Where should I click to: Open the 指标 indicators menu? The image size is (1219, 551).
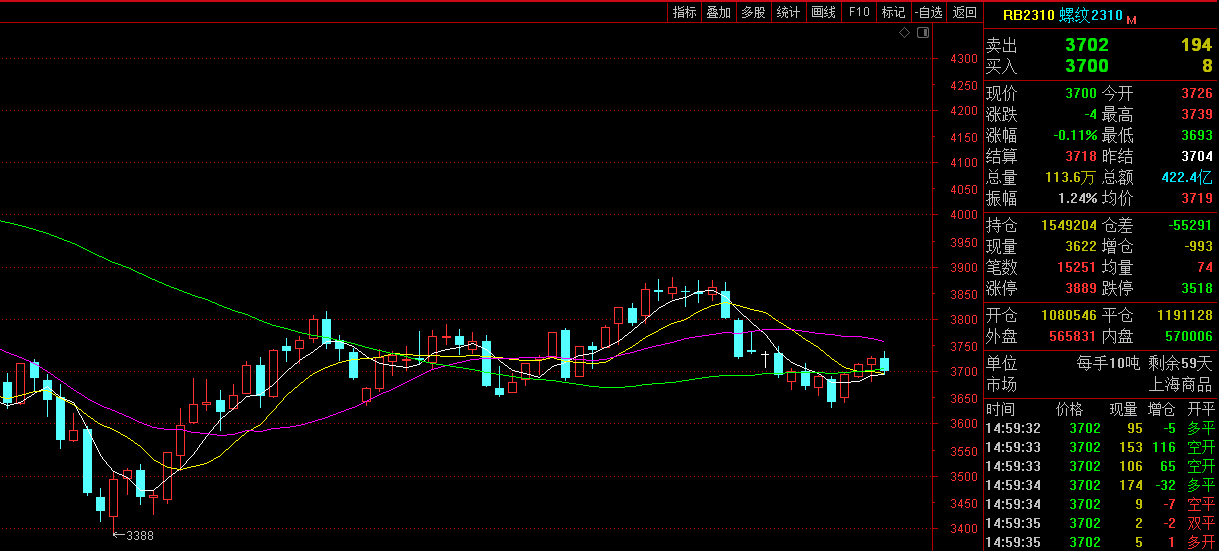(x=685, y=12)
